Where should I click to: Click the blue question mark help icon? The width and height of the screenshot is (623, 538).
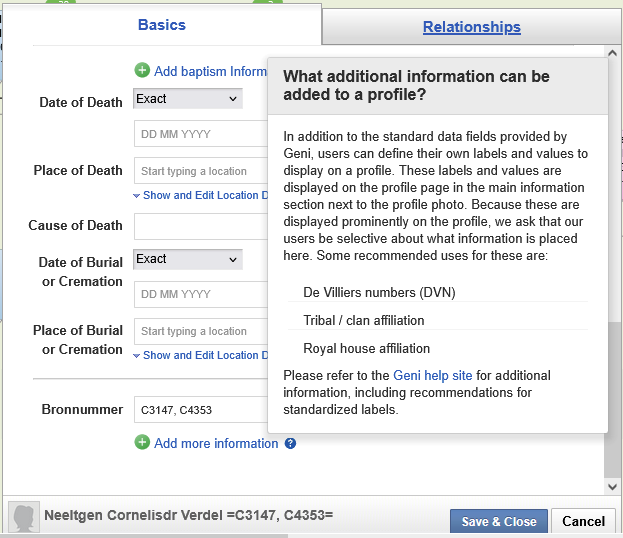pyautogui.click(x=290, y=444)
